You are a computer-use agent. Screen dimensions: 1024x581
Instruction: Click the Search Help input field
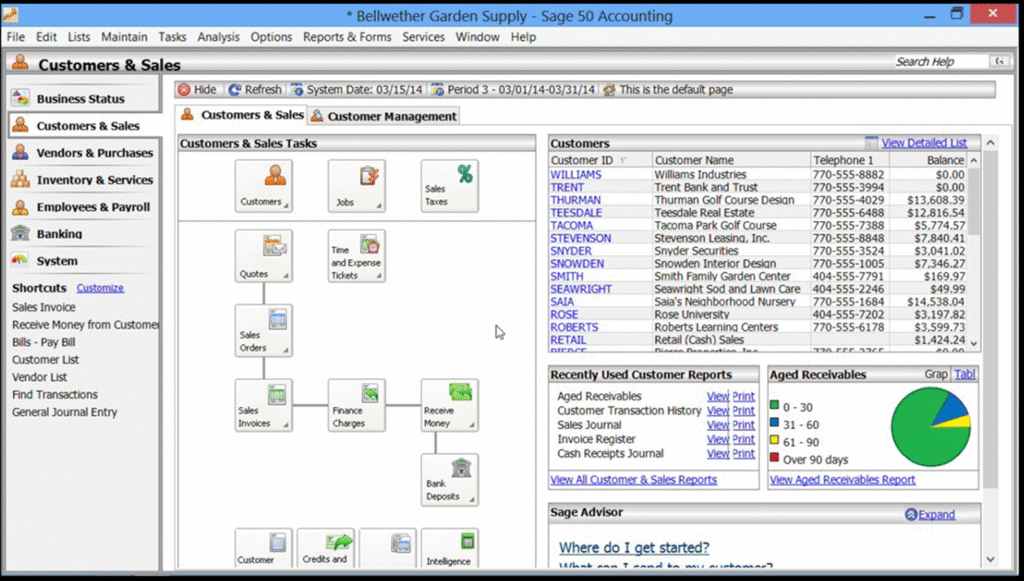point(941,61)
